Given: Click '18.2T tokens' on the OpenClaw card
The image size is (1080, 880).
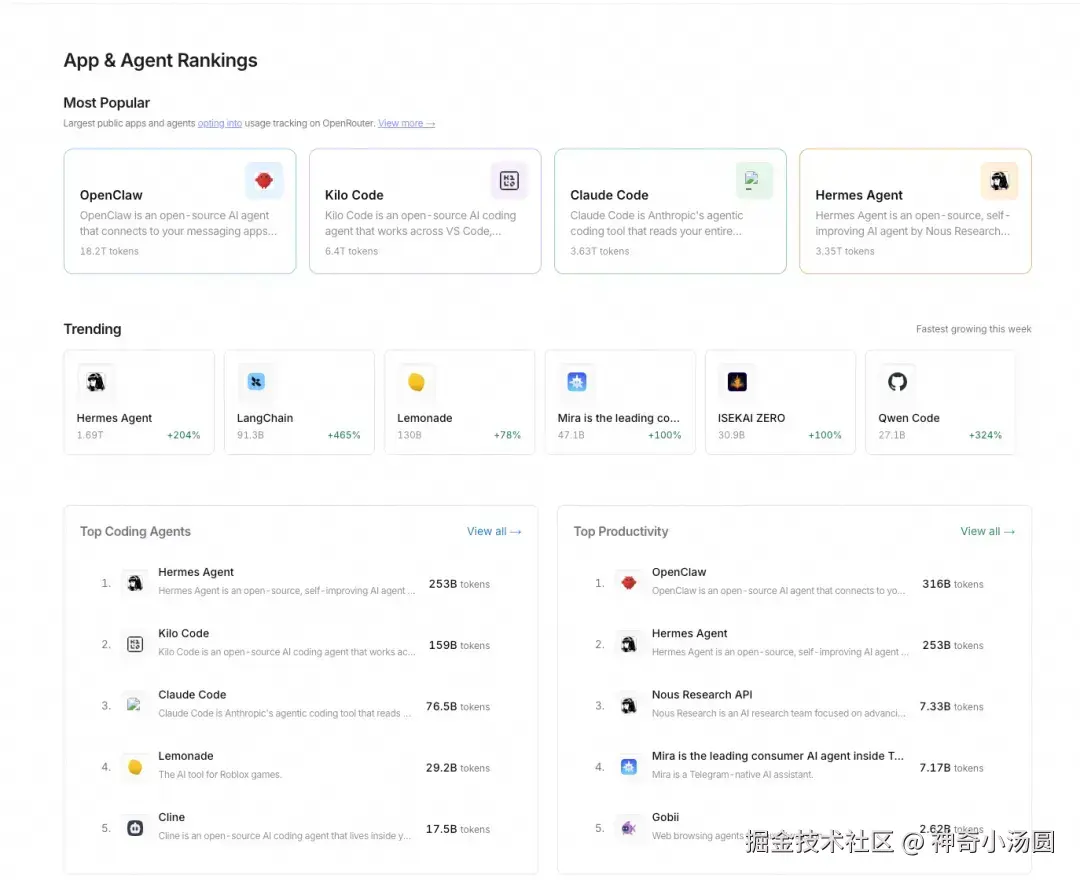Looking at the screenshot, I should 109,251.
